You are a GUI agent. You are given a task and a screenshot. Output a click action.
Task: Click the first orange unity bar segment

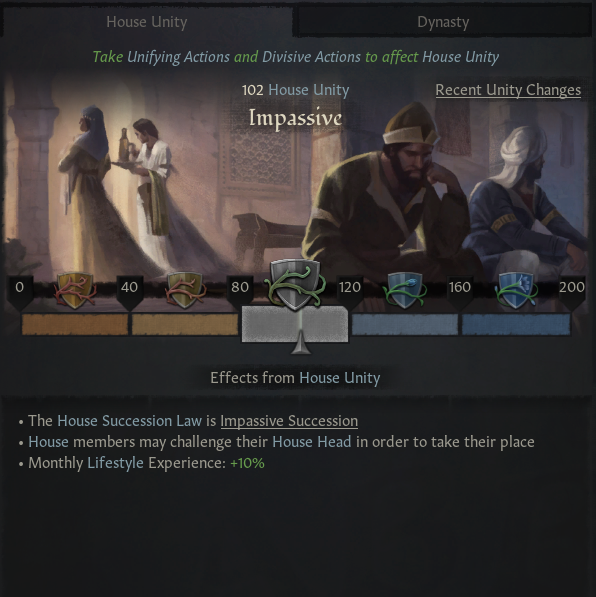coord(75,324)
